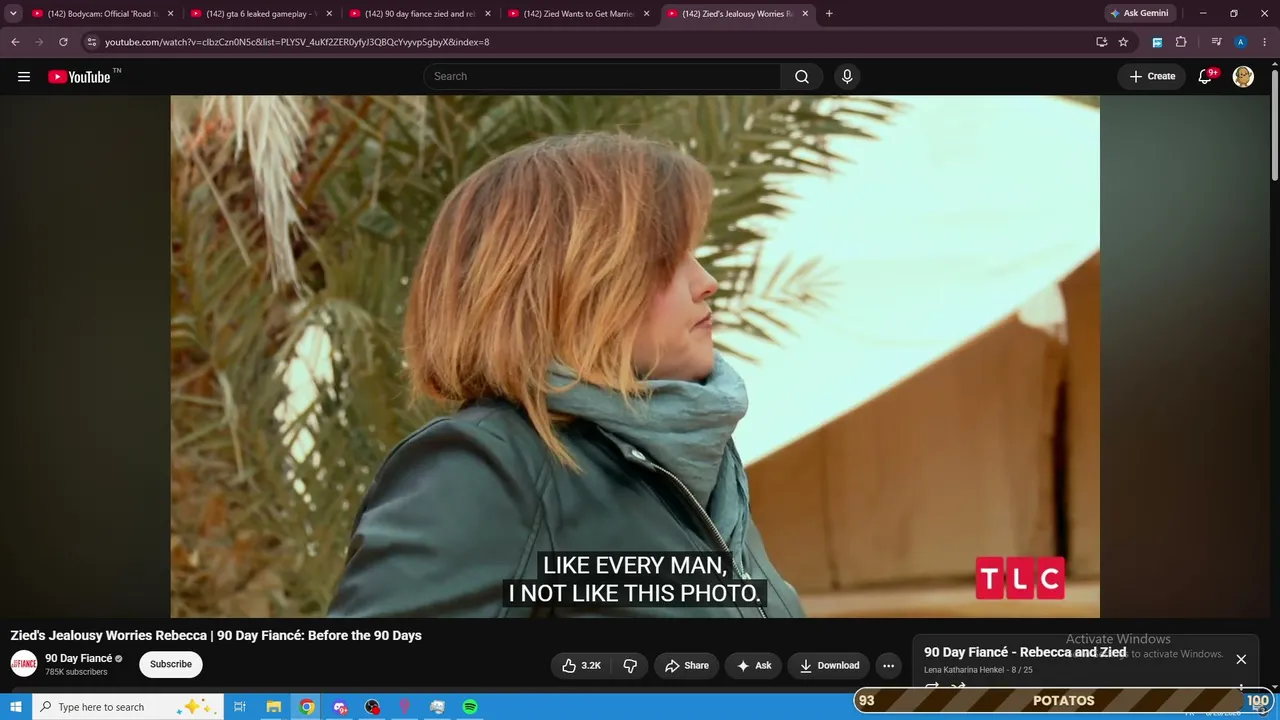Open the Chrome profile avatar
1280x720 pixels.
coord(1240,42)
